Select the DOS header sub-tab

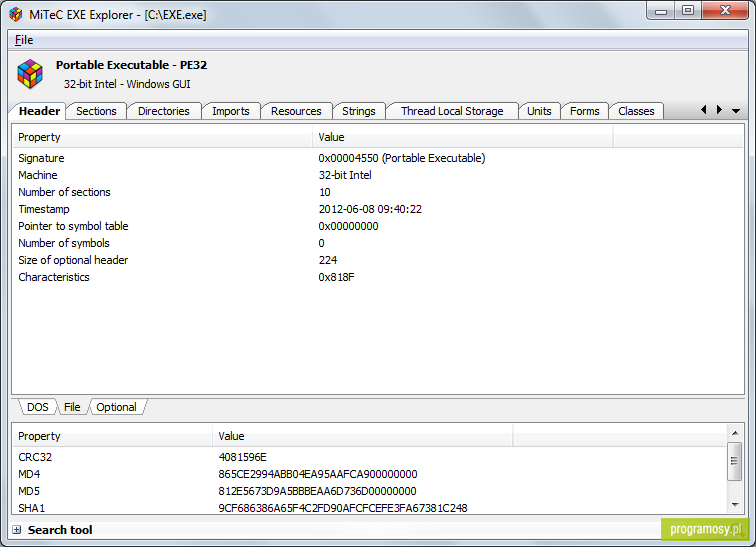(x=38, y=407)
